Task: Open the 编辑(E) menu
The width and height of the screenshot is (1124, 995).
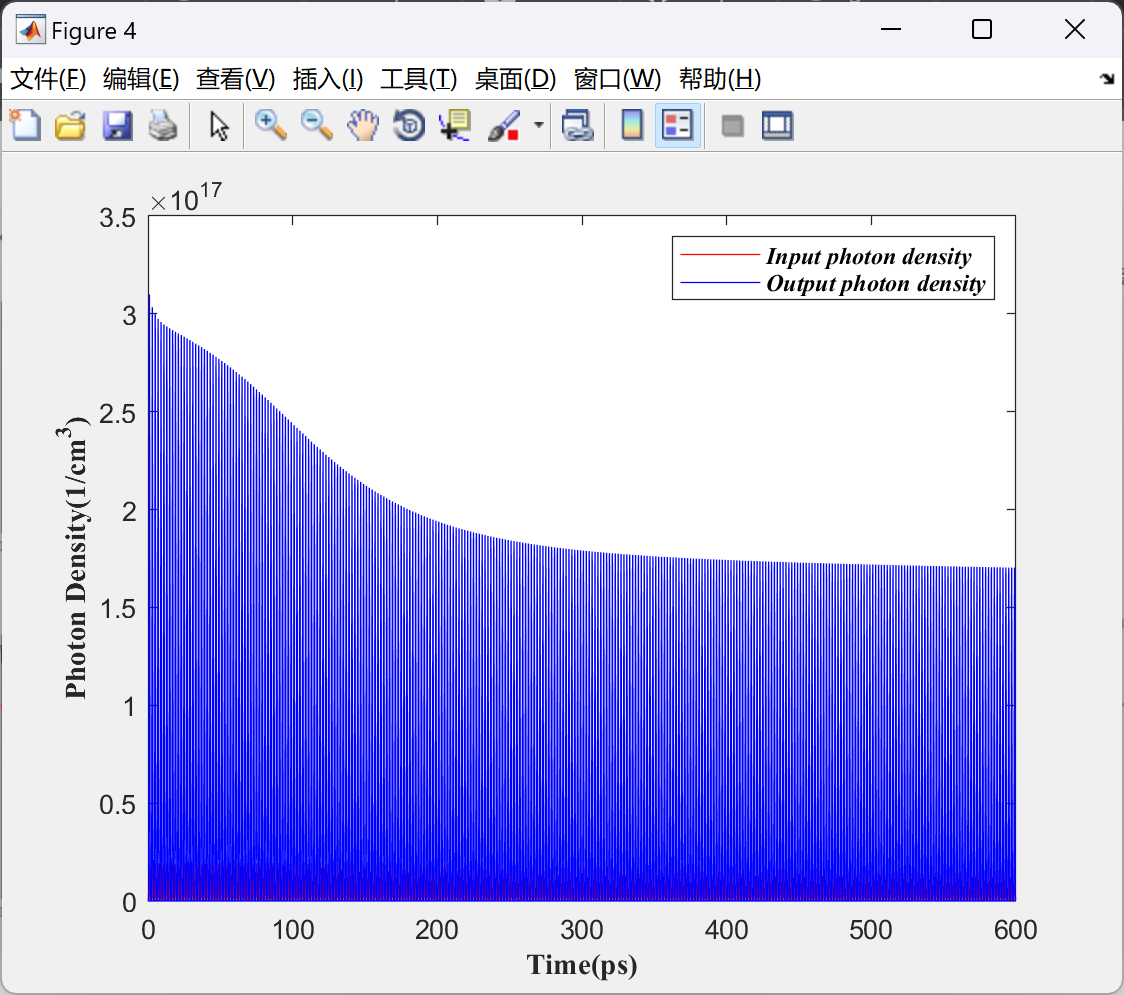Action: (x=141, y=79)
